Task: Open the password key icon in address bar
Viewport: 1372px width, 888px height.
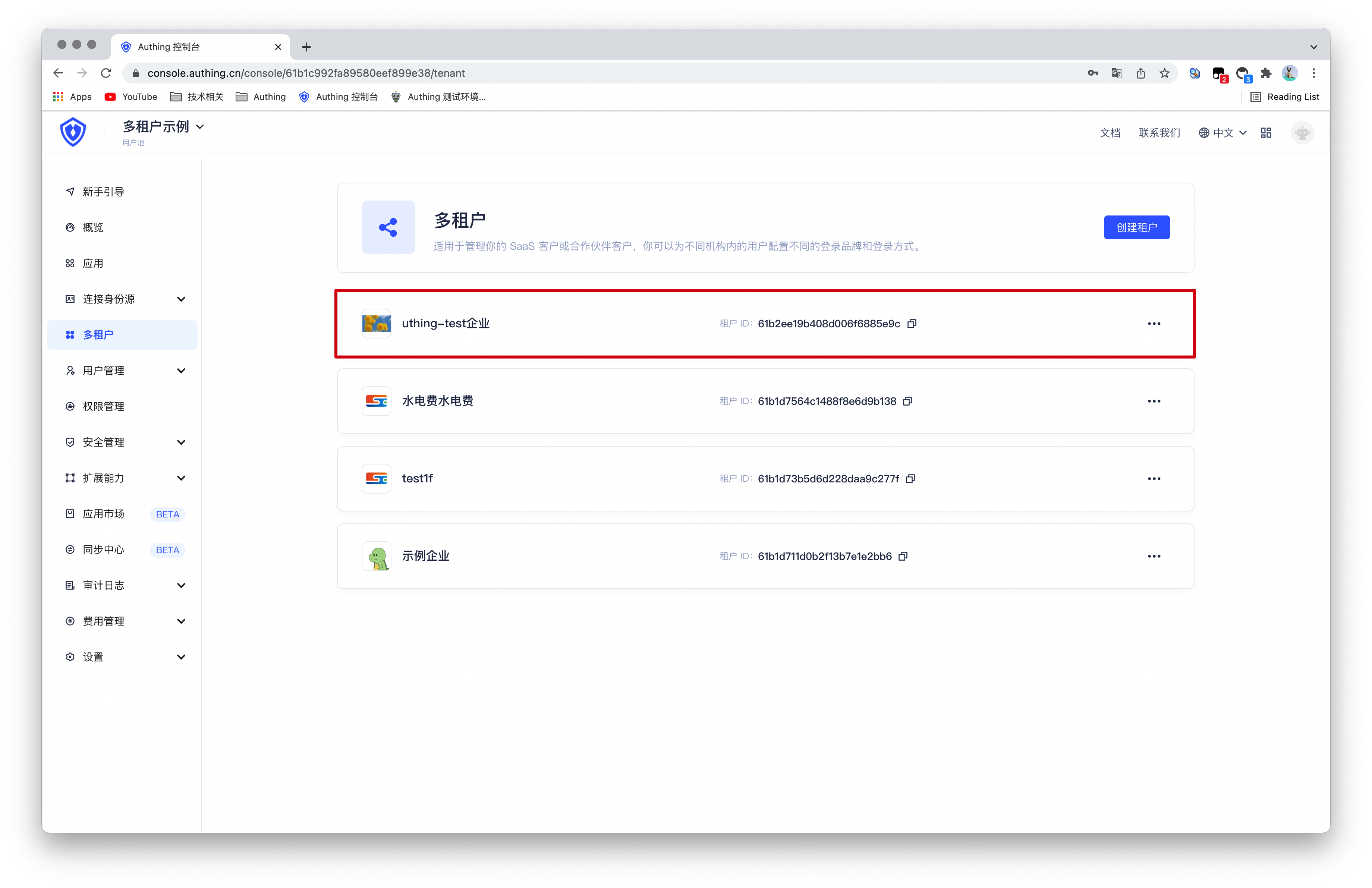Action: point(1093,73)
